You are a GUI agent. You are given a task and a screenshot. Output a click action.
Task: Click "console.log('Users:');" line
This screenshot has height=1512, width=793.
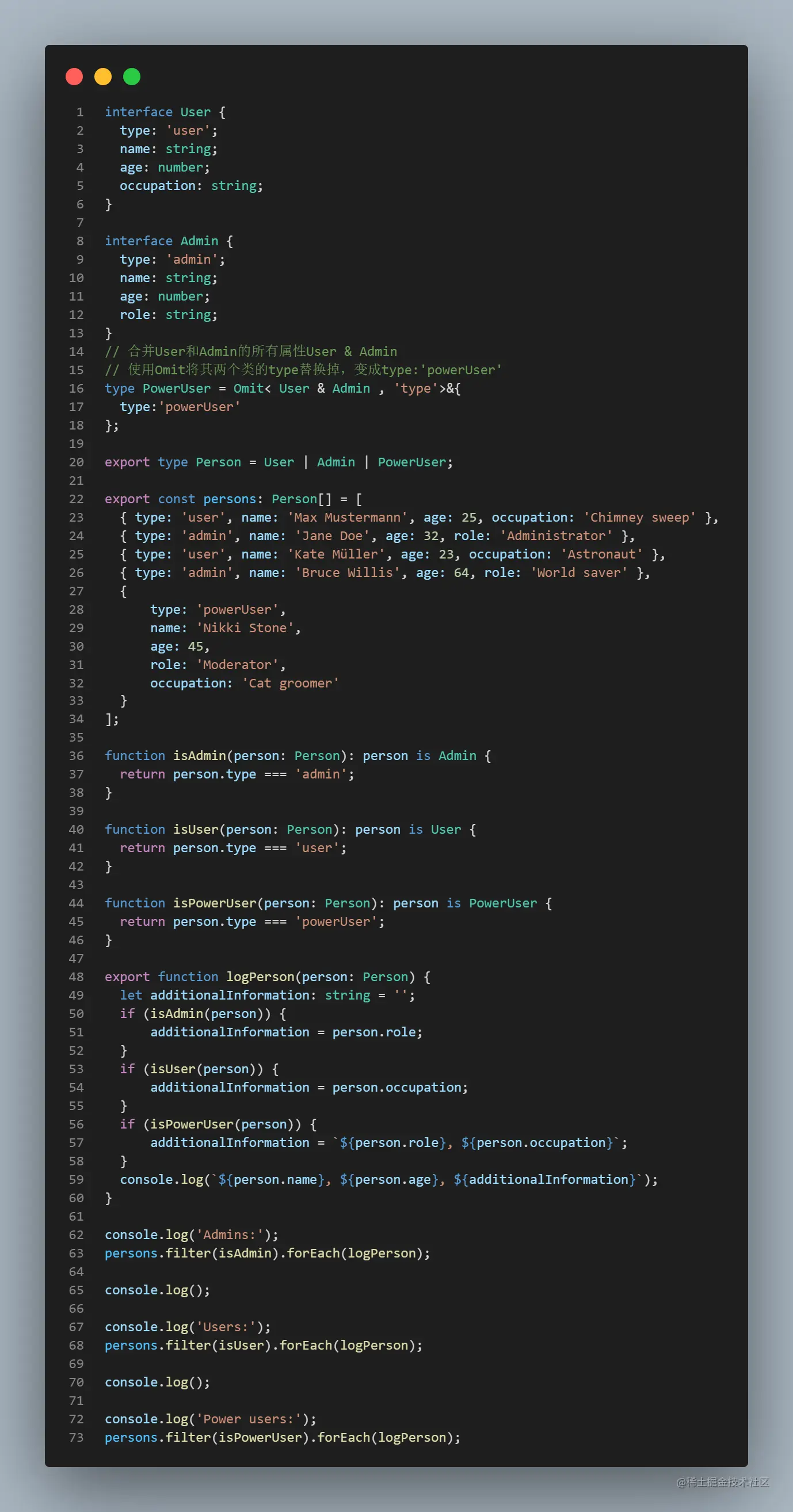click(188, 1327)
